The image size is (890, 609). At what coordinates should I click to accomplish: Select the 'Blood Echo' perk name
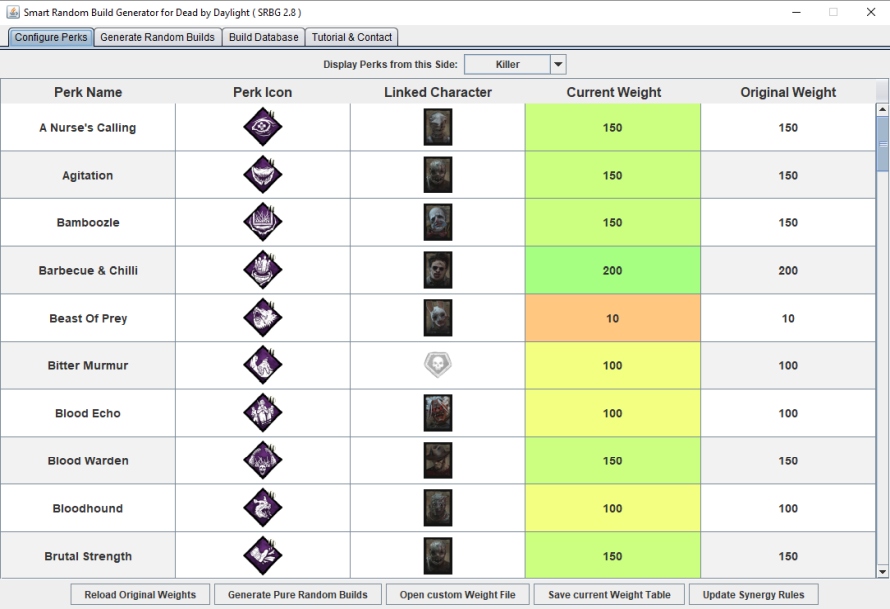pos(88,413)
